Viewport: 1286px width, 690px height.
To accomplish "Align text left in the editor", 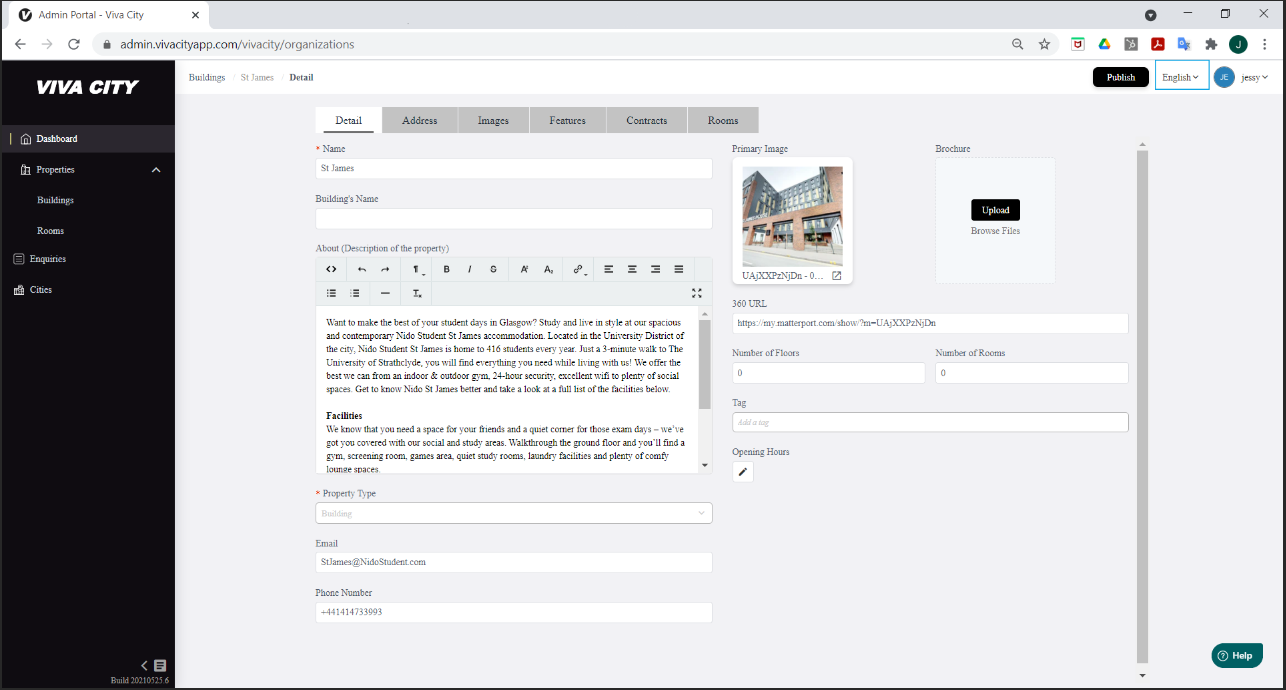I will (x=608, y=269).
